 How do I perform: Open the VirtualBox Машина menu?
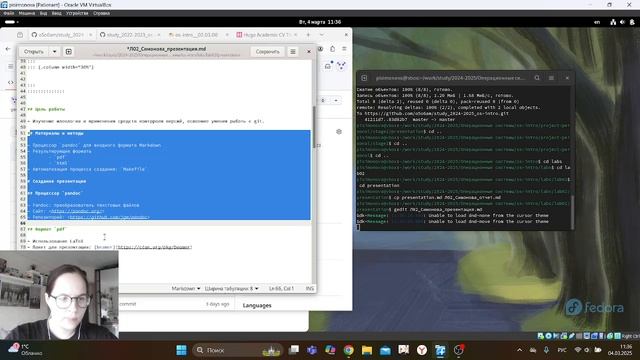click(x=27, y=13)
